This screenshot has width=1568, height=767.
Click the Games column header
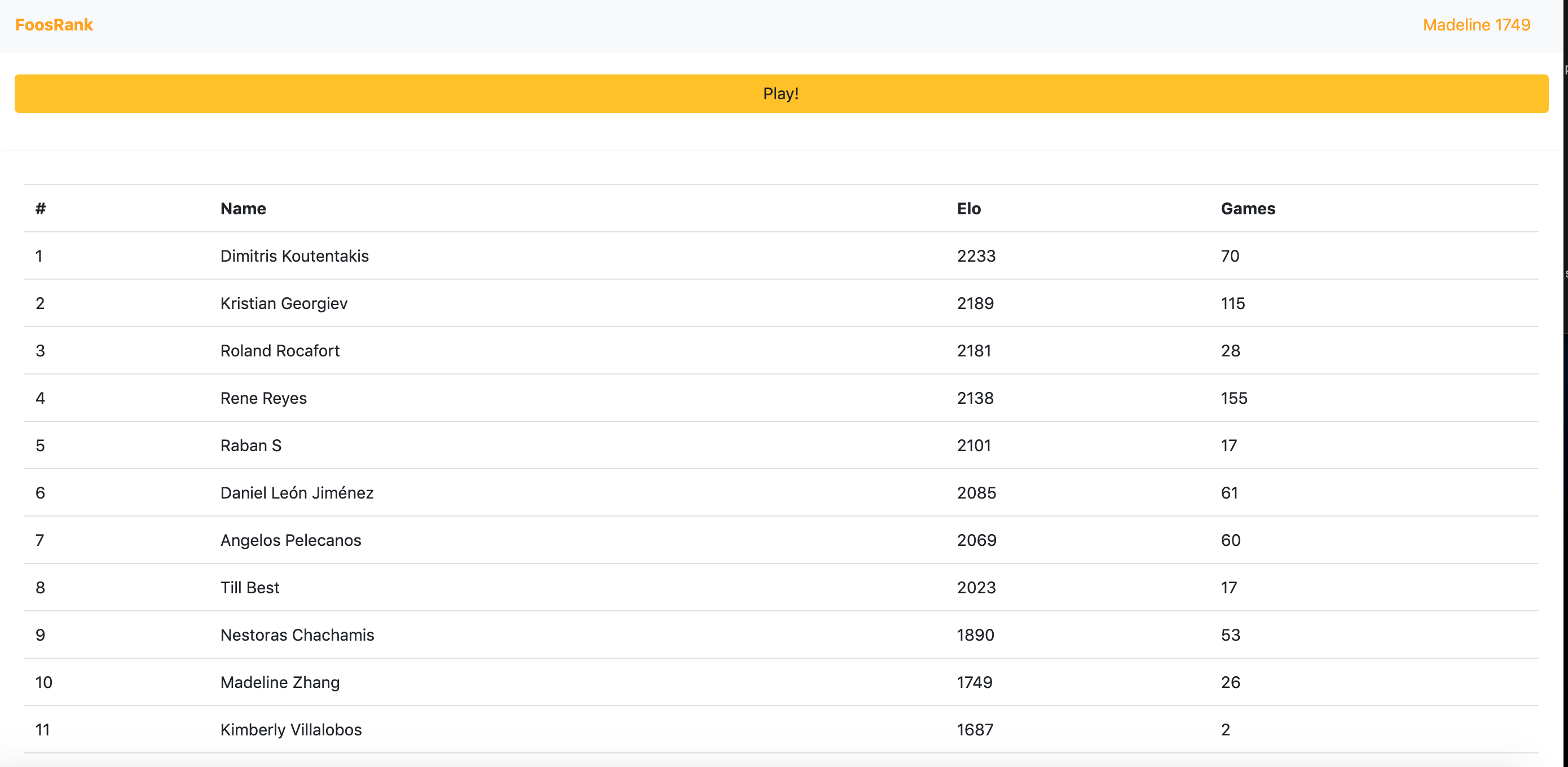tap(1247, 209)
